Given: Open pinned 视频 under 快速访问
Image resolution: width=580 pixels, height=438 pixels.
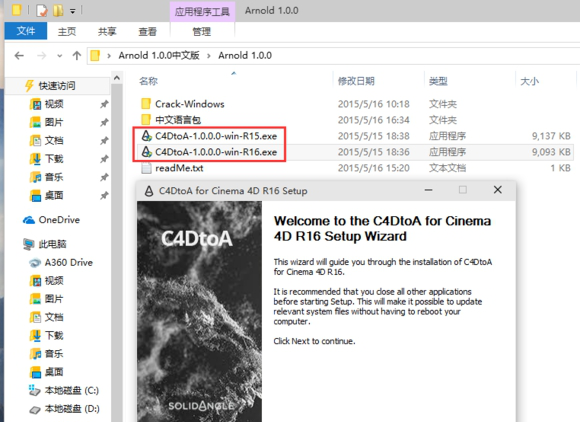Looking at the screenshot, I should pyautogui.click(x=54, y=104).
